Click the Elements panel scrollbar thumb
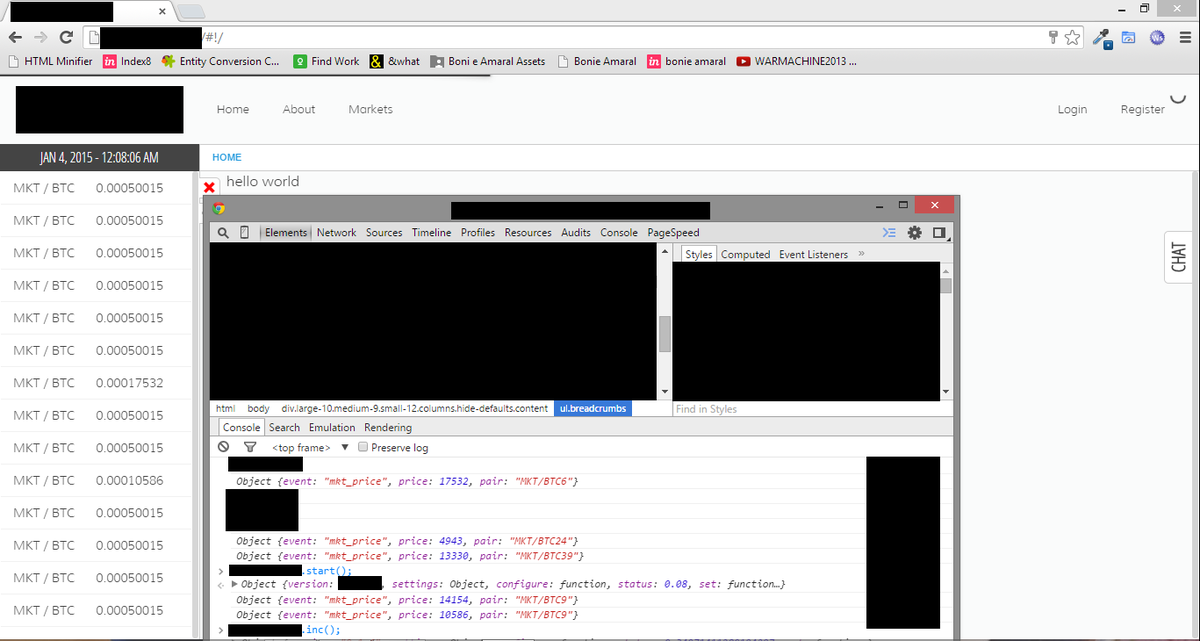 point(664,334)
